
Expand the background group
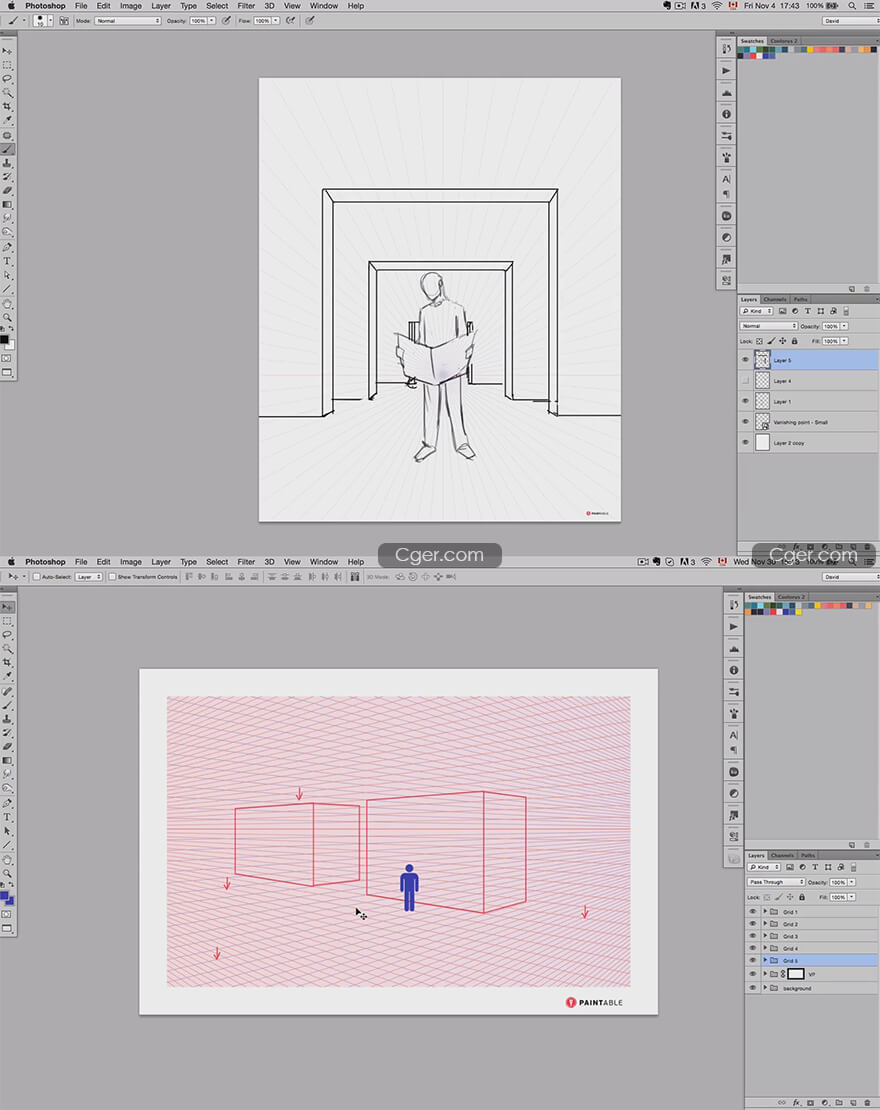click(x=765, y=988)
